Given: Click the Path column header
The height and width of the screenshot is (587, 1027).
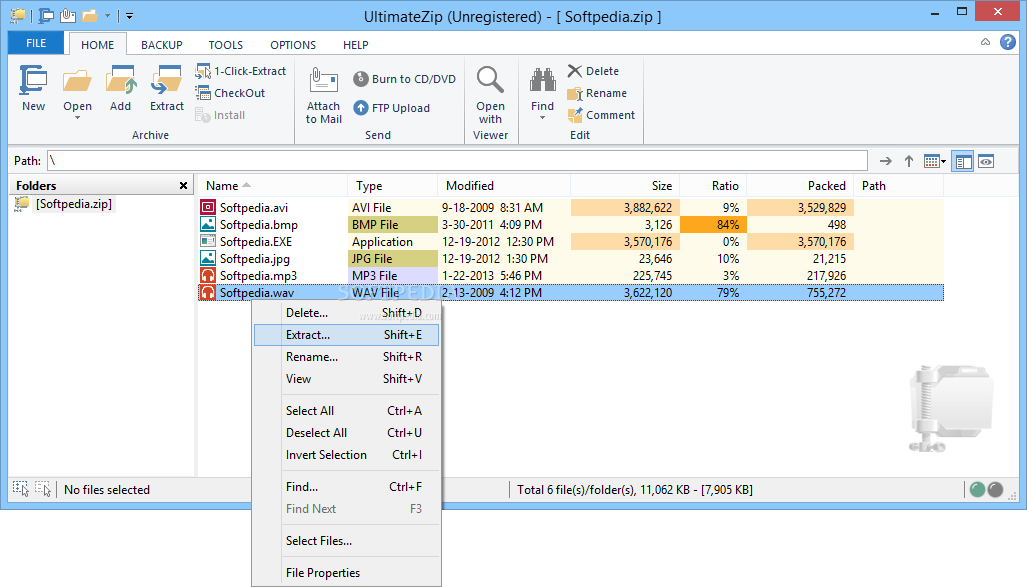Looking at the screenshot, I should point(899,186).
